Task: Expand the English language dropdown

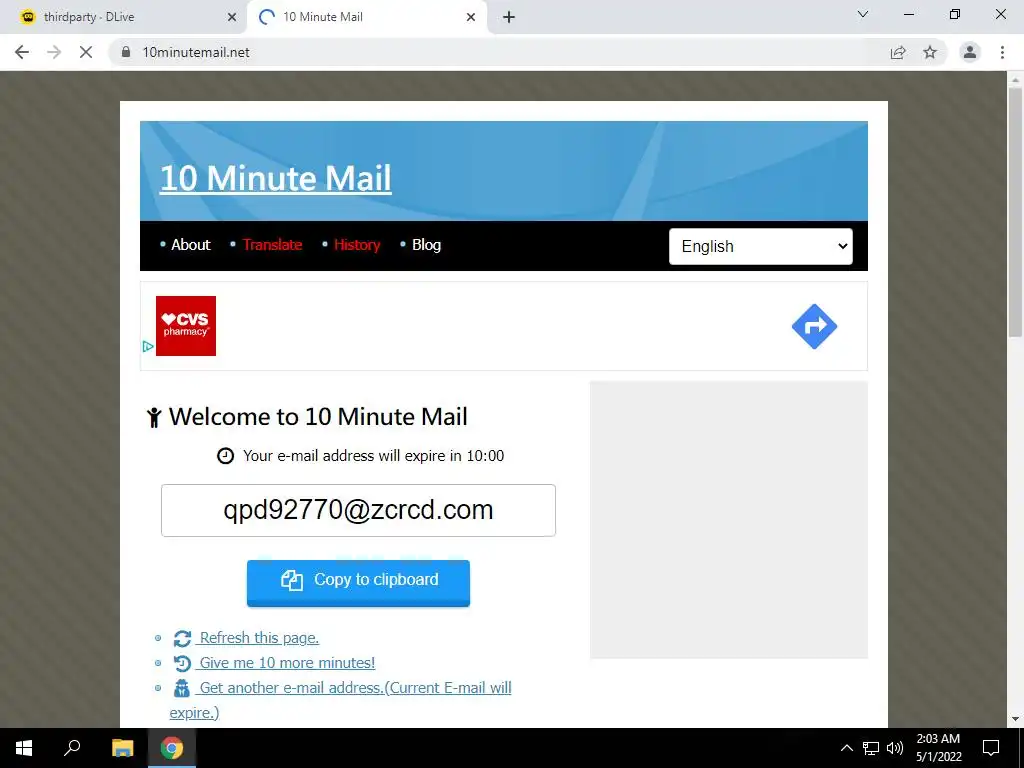Action: pyautogui.click(x=761, y=246)
